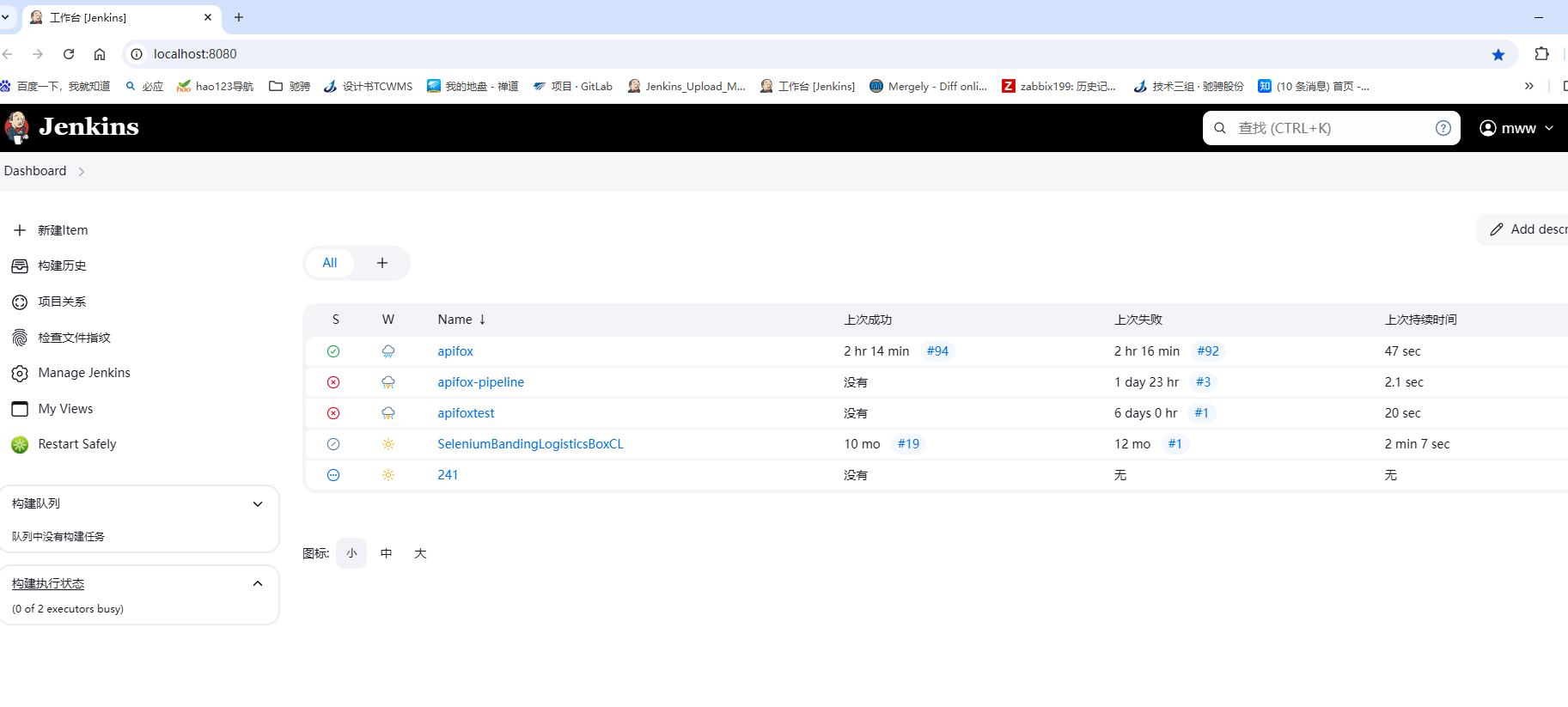Screen dimensions: 1568x707
Task: Click sunny weather icon for SeleniumBandingLogisticsBoxCL
Action: [388, 444]
